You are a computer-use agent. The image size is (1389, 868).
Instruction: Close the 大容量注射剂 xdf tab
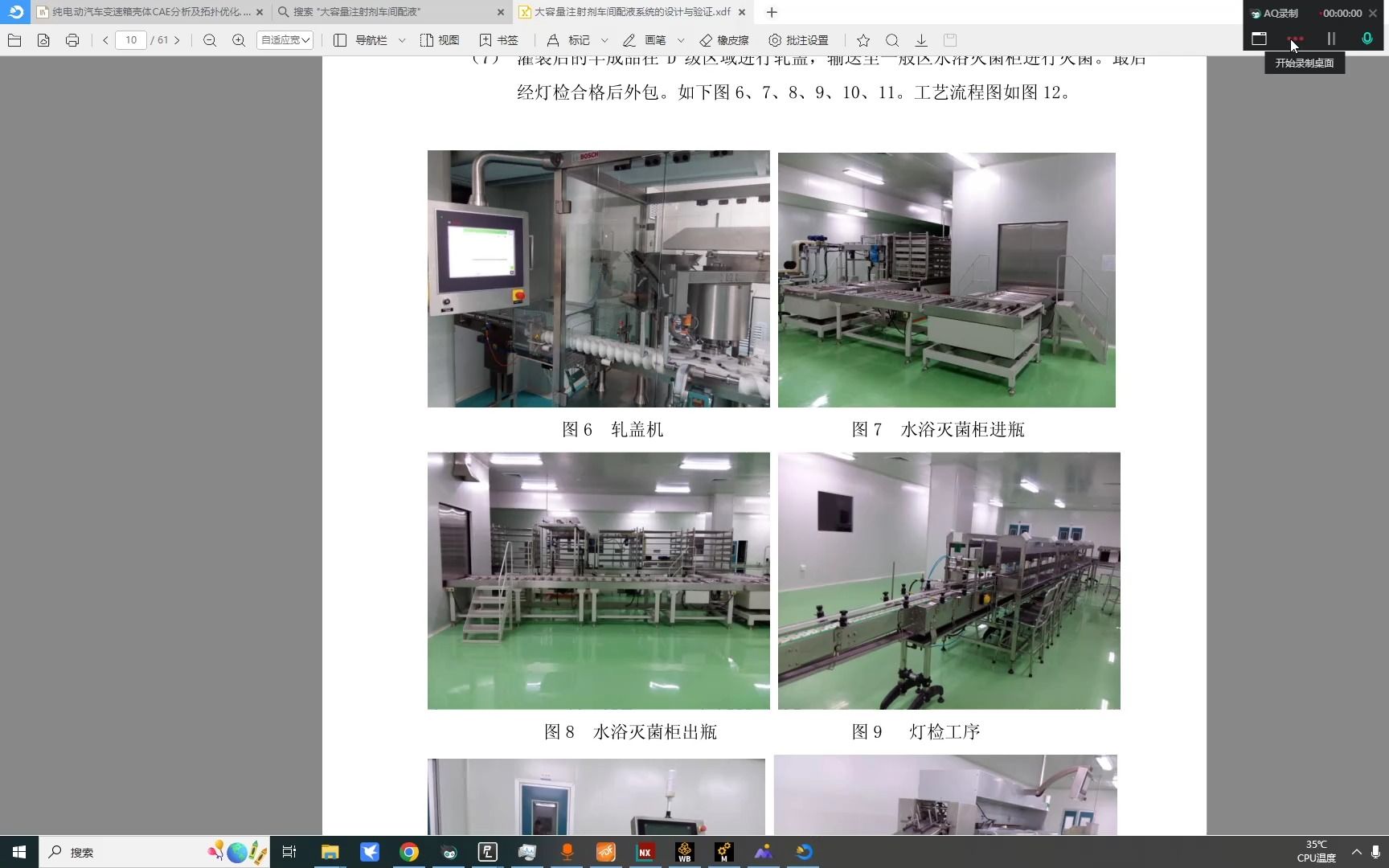[x=742, y=12]
